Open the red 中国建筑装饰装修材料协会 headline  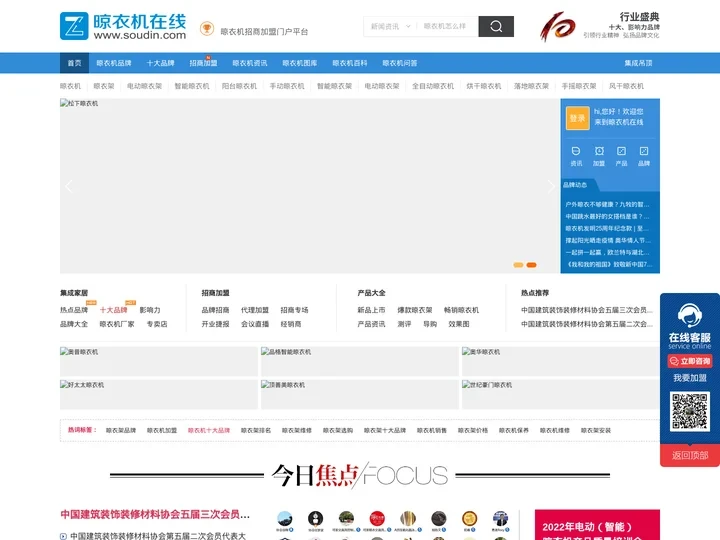pyautogui.click(x=155, y=514)
